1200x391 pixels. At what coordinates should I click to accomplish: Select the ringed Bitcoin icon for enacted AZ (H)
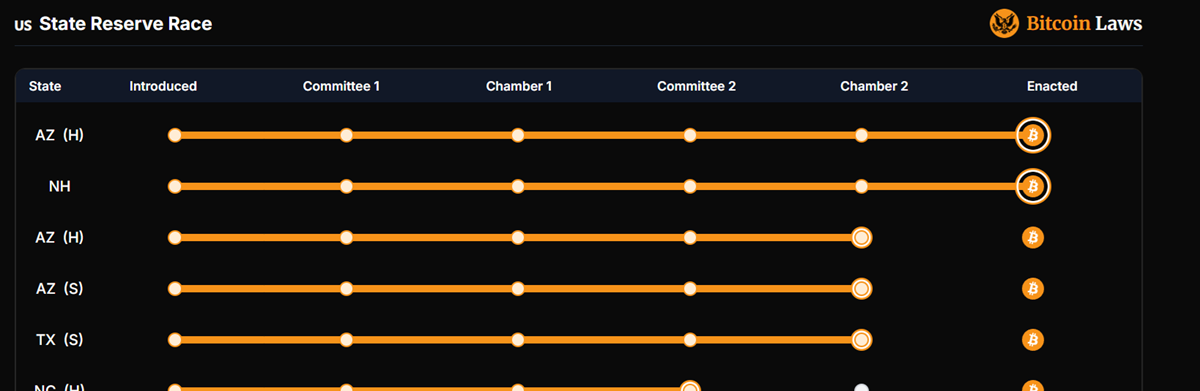click(1033, 135)
